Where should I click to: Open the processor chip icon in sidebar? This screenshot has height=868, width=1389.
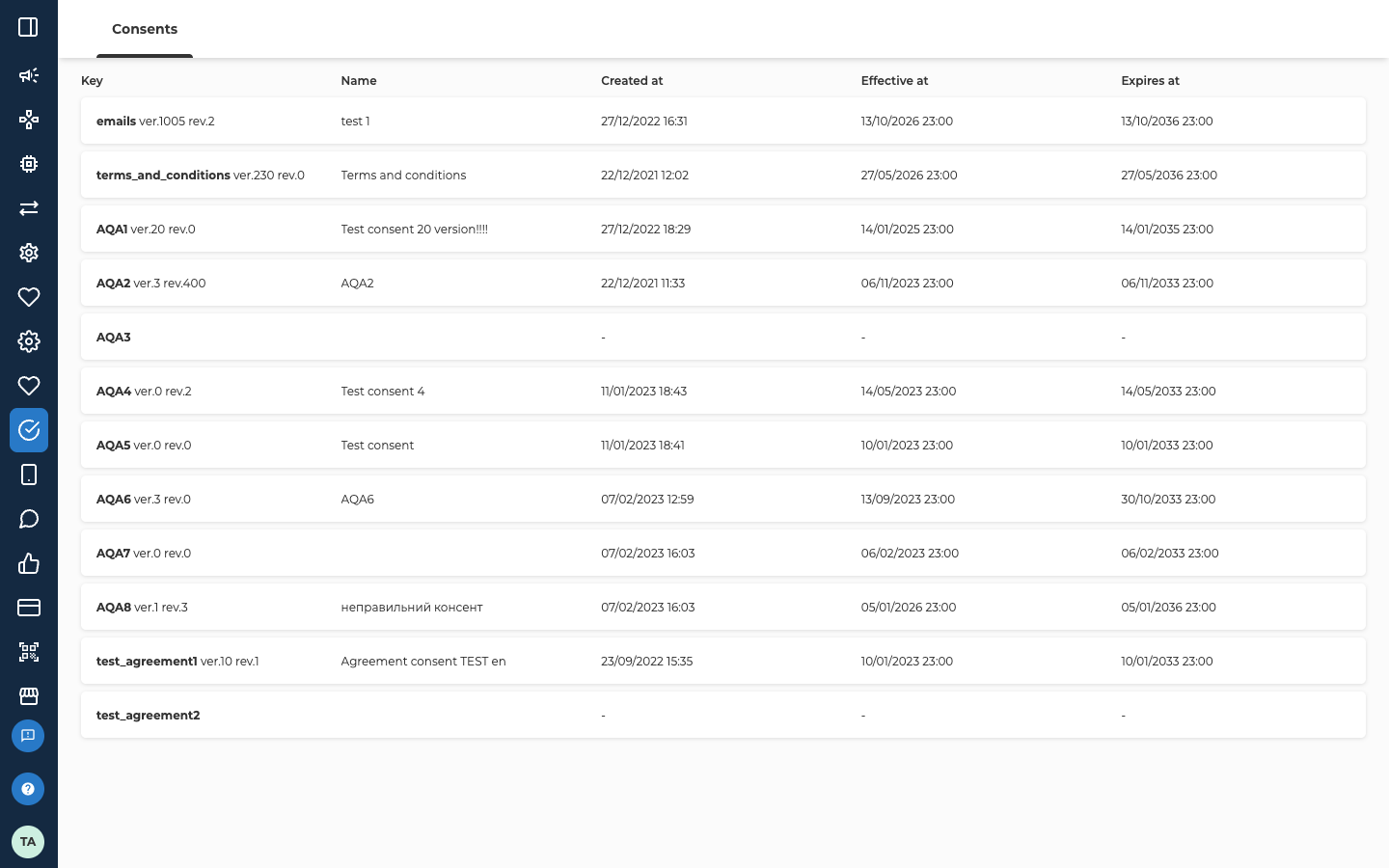[x=29, y=164]
